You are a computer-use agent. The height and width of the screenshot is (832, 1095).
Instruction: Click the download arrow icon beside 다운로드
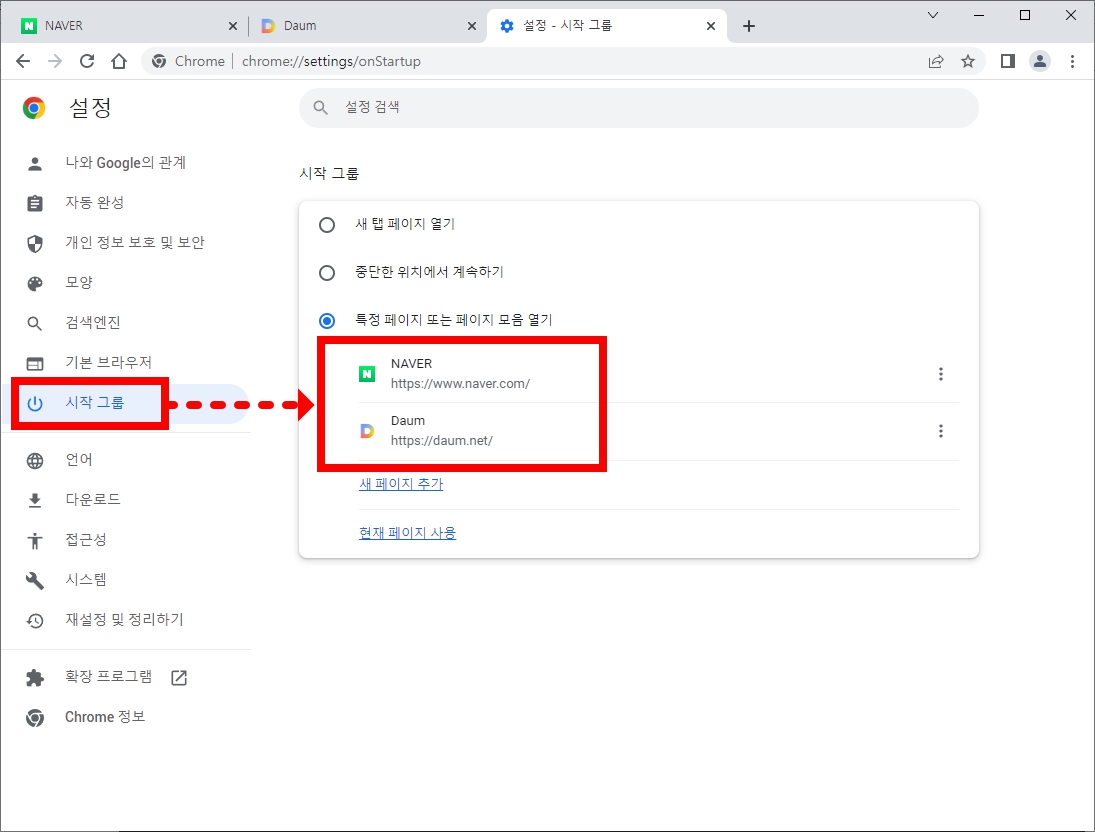click(x=34, y=501)
